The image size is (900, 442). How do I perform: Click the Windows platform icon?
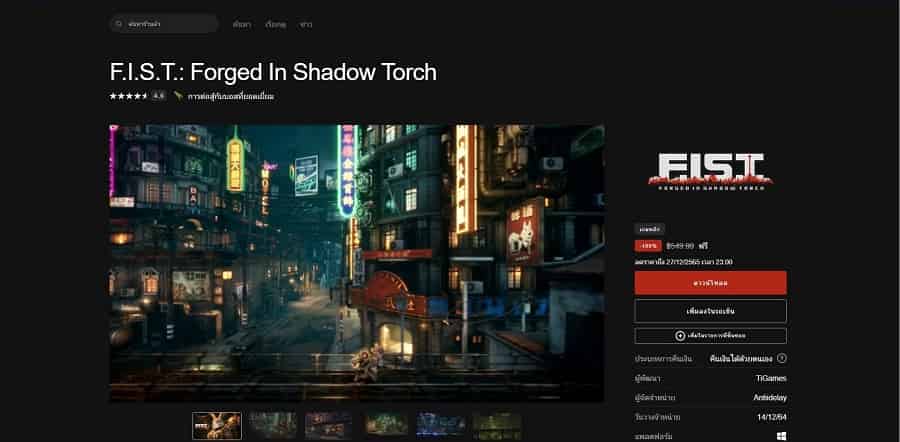pyautogui.click(x=782, y=436)
